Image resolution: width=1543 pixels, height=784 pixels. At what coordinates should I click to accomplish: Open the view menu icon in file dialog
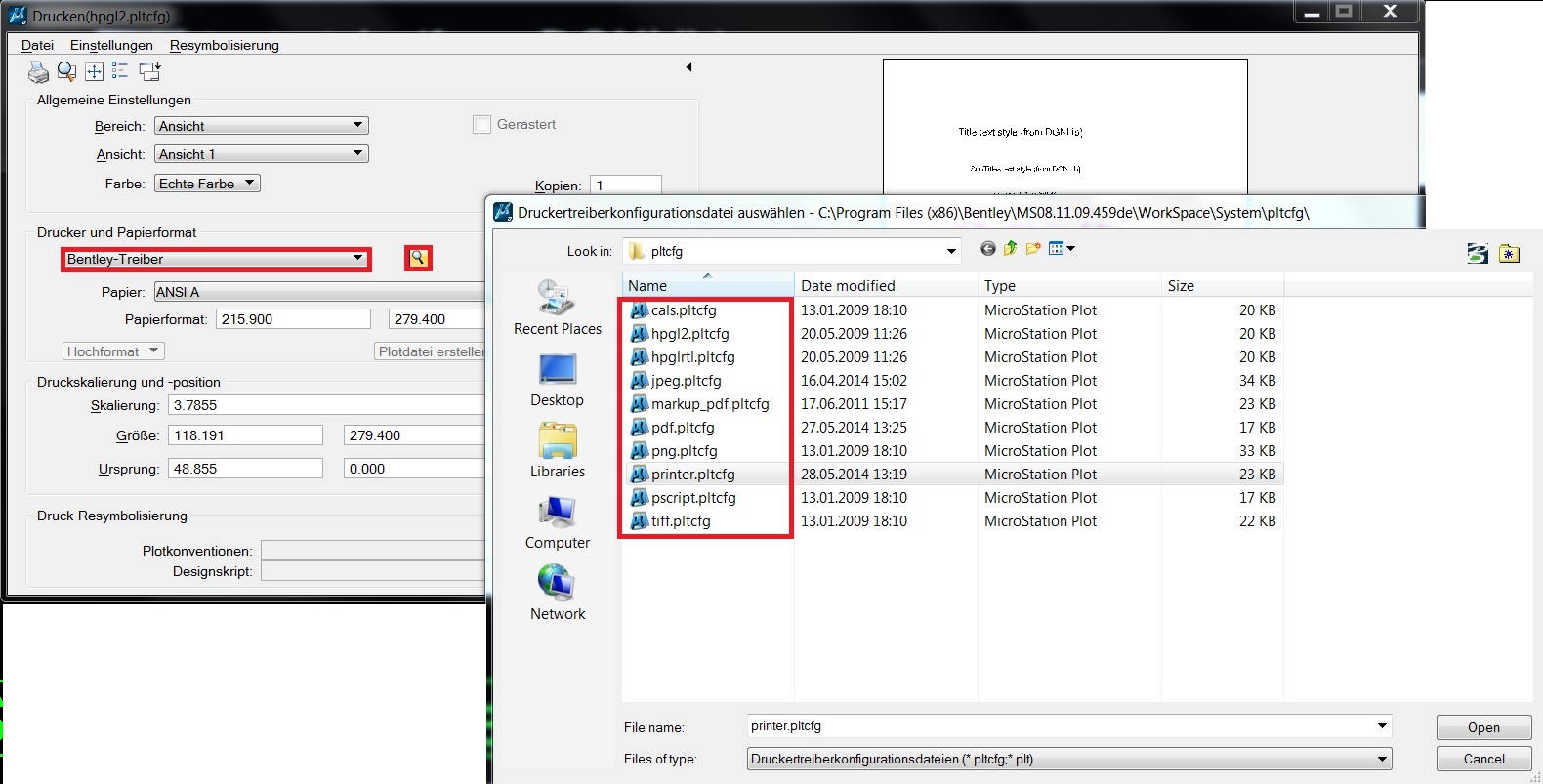[1062, 249]
